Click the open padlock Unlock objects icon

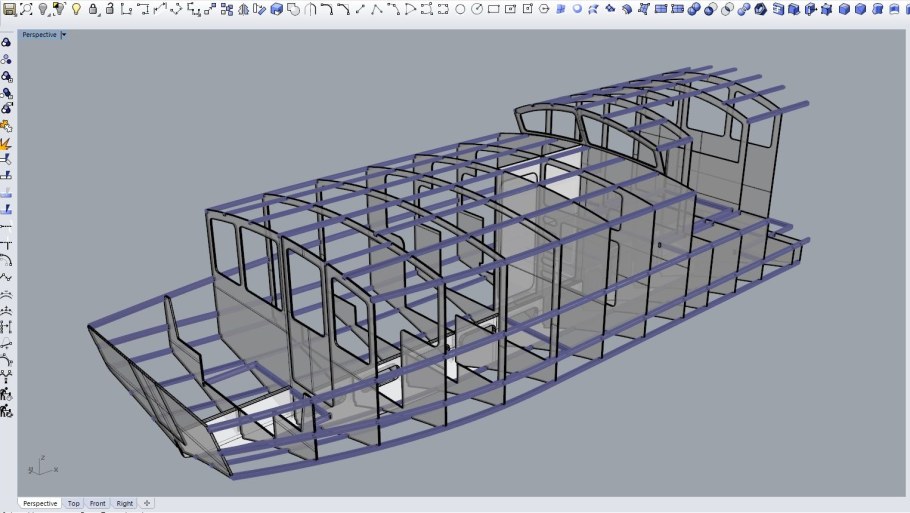109,9
